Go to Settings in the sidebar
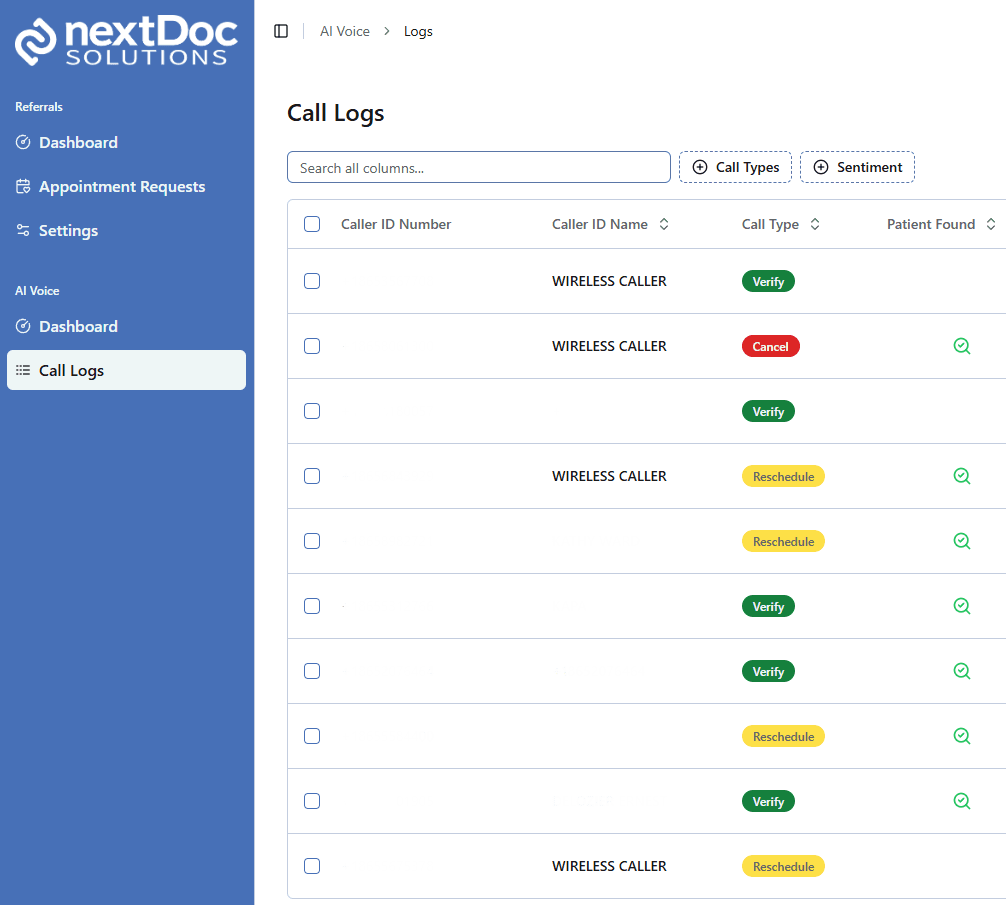 coord(68,231)
